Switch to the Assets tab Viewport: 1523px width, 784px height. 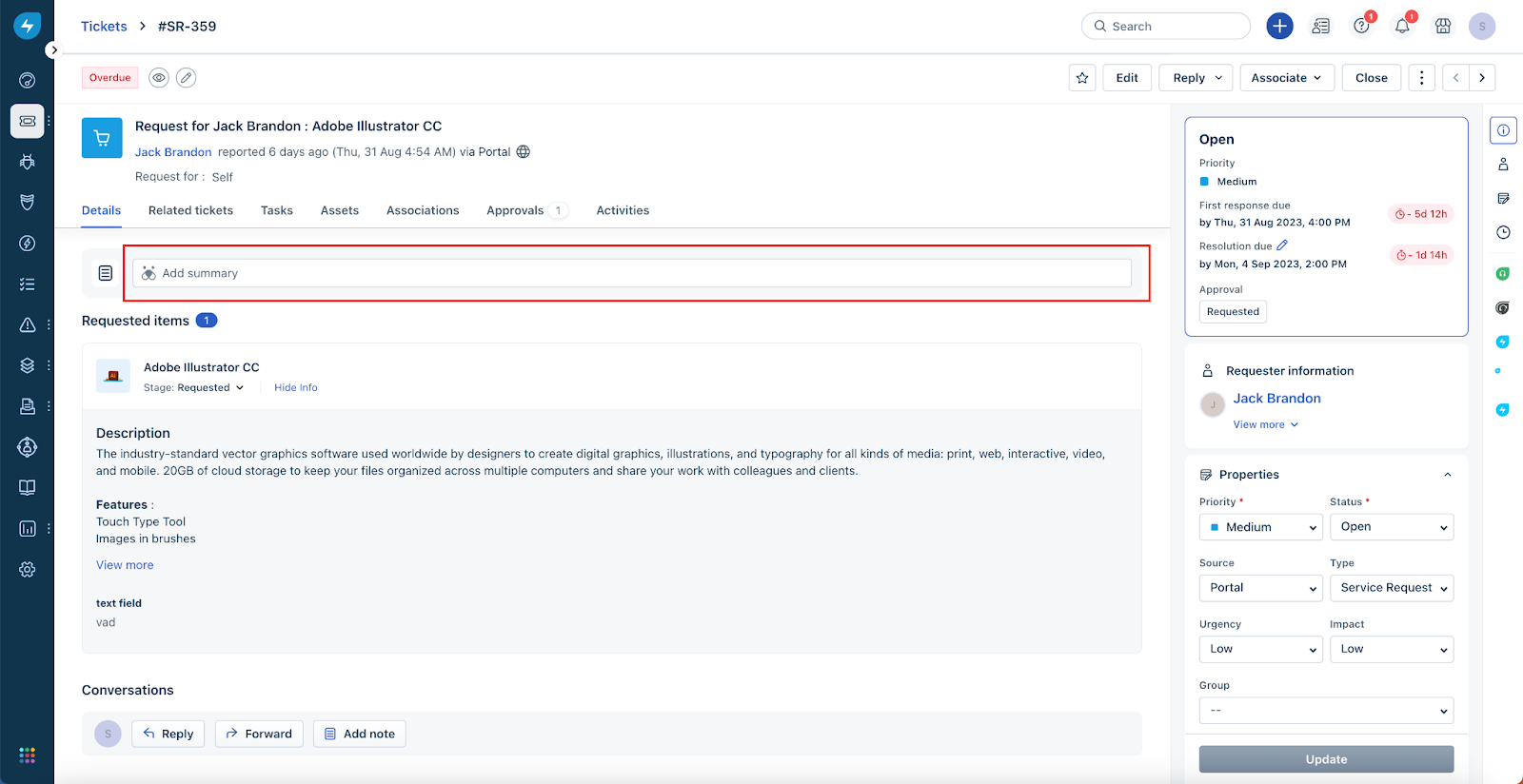pos(340,210)
